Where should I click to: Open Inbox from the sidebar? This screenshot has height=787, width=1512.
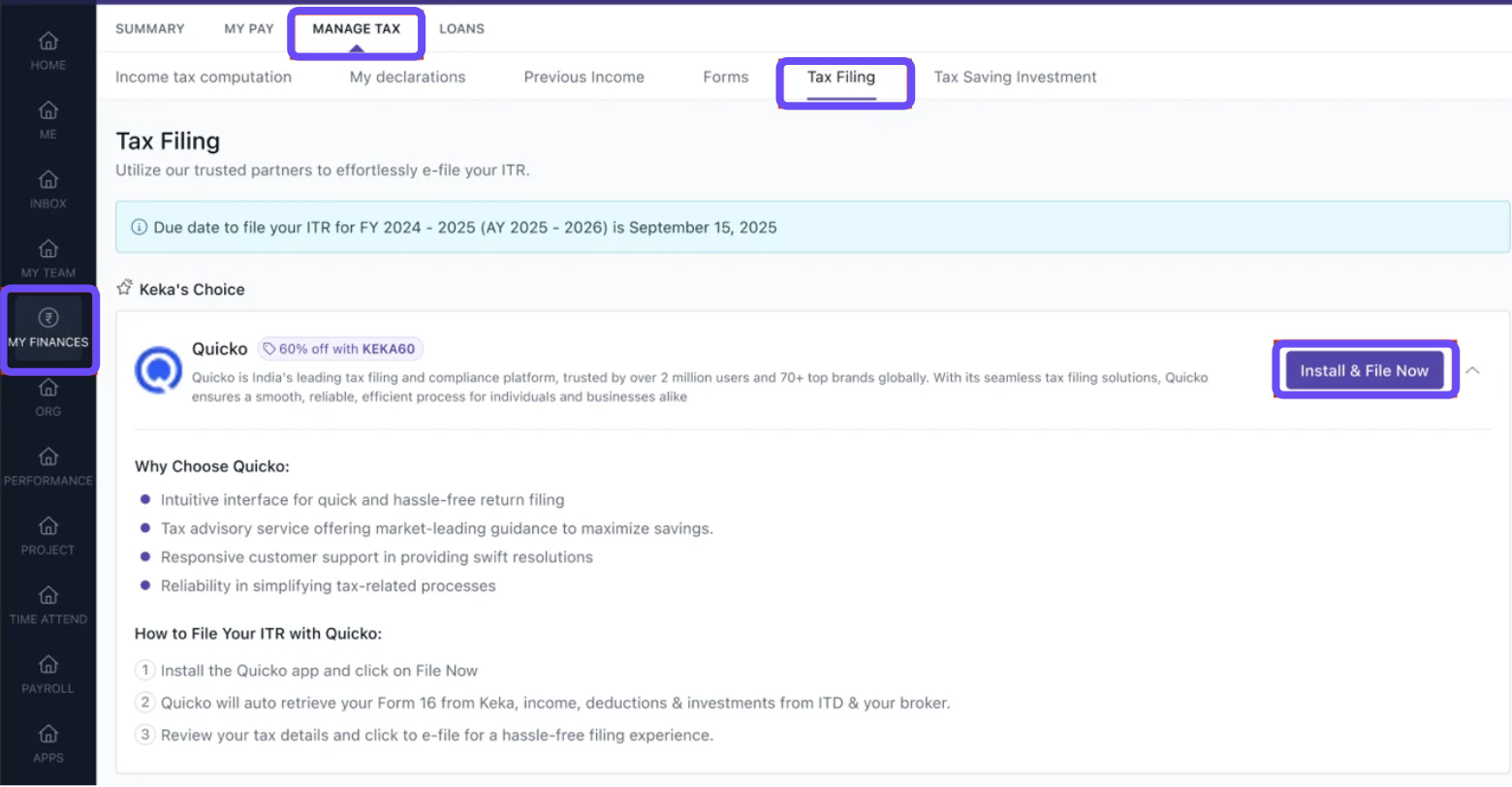[47, 181]
